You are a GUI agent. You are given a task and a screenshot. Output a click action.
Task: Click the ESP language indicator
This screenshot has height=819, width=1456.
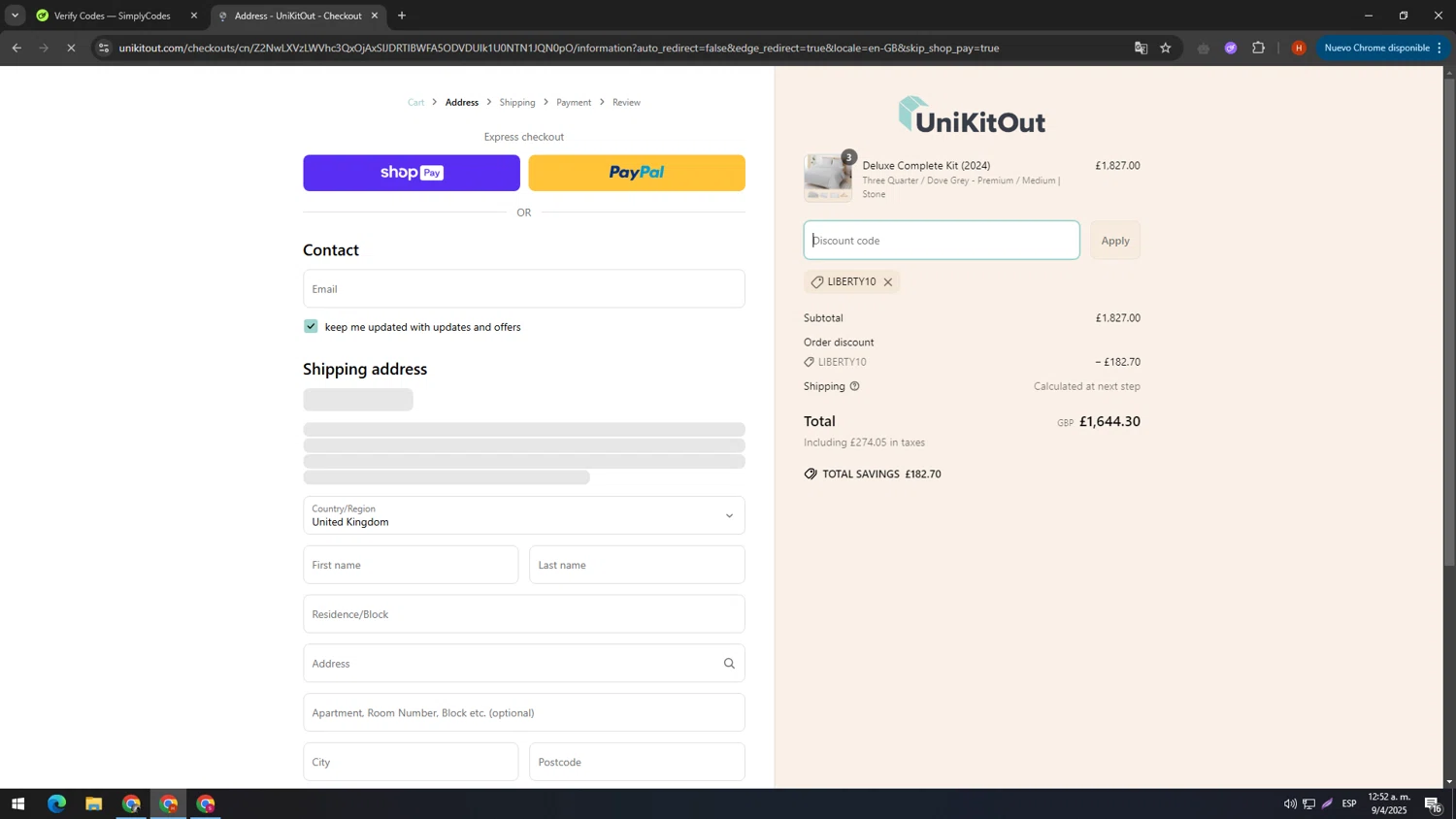coord(1349,803)
